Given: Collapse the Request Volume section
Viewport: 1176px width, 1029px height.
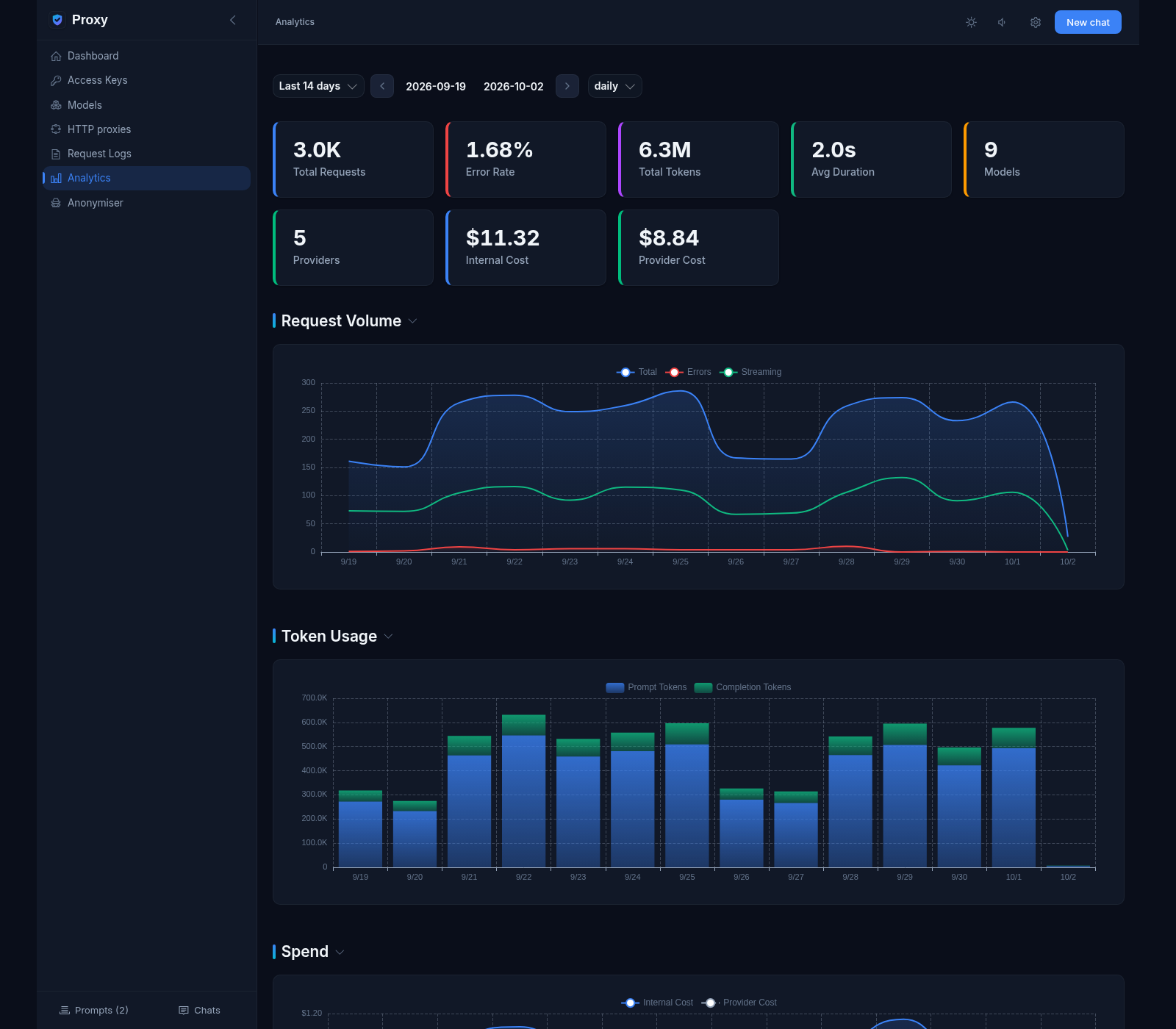Looking at the screenshot, I should (x=413, y=321).
